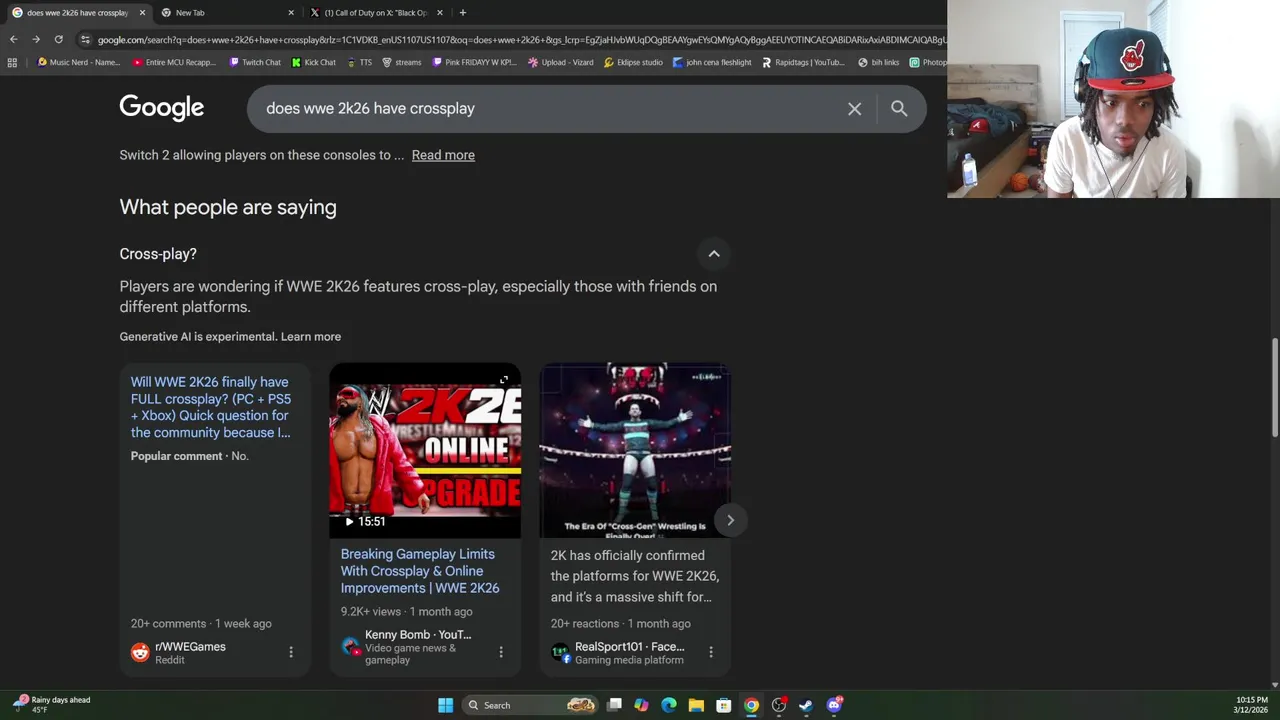Click inside the Google search input
The height and width of the screenshot is (720, 1280).
coord(550,109)
